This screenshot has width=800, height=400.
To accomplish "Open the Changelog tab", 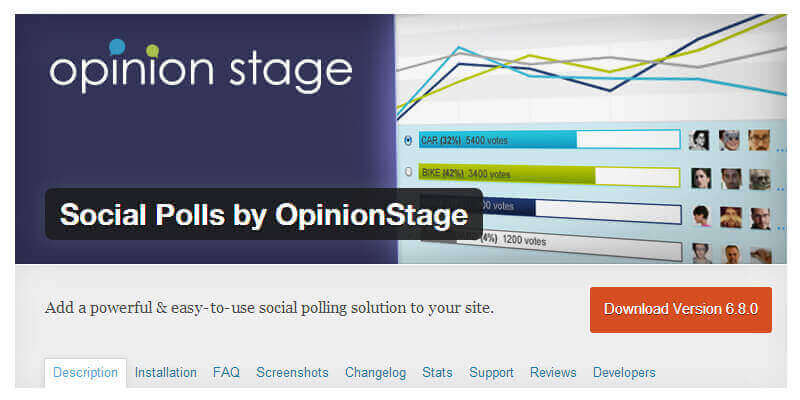I will 375,373.
